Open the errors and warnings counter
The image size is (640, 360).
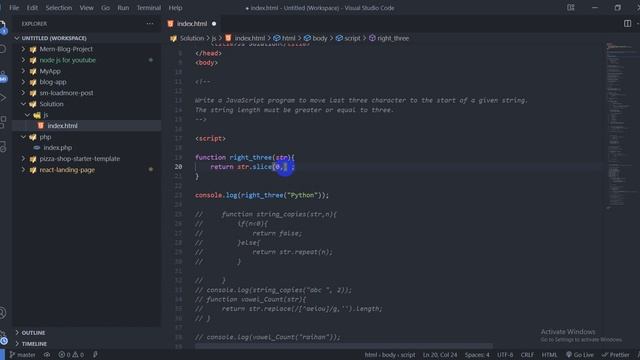coord(71,355)
